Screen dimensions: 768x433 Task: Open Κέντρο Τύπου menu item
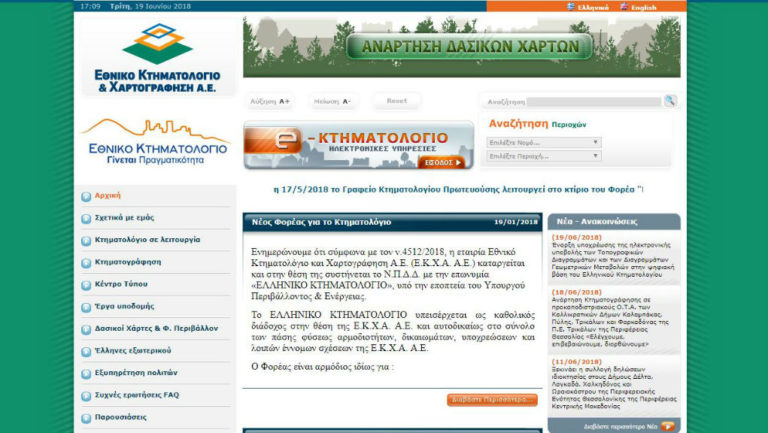[121, 284]
